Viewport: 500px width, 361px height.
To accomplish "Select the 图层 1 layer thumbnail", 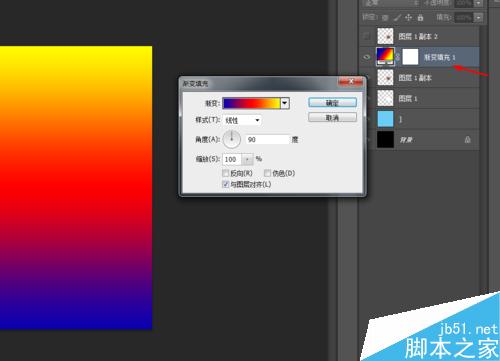I will 385,98.
